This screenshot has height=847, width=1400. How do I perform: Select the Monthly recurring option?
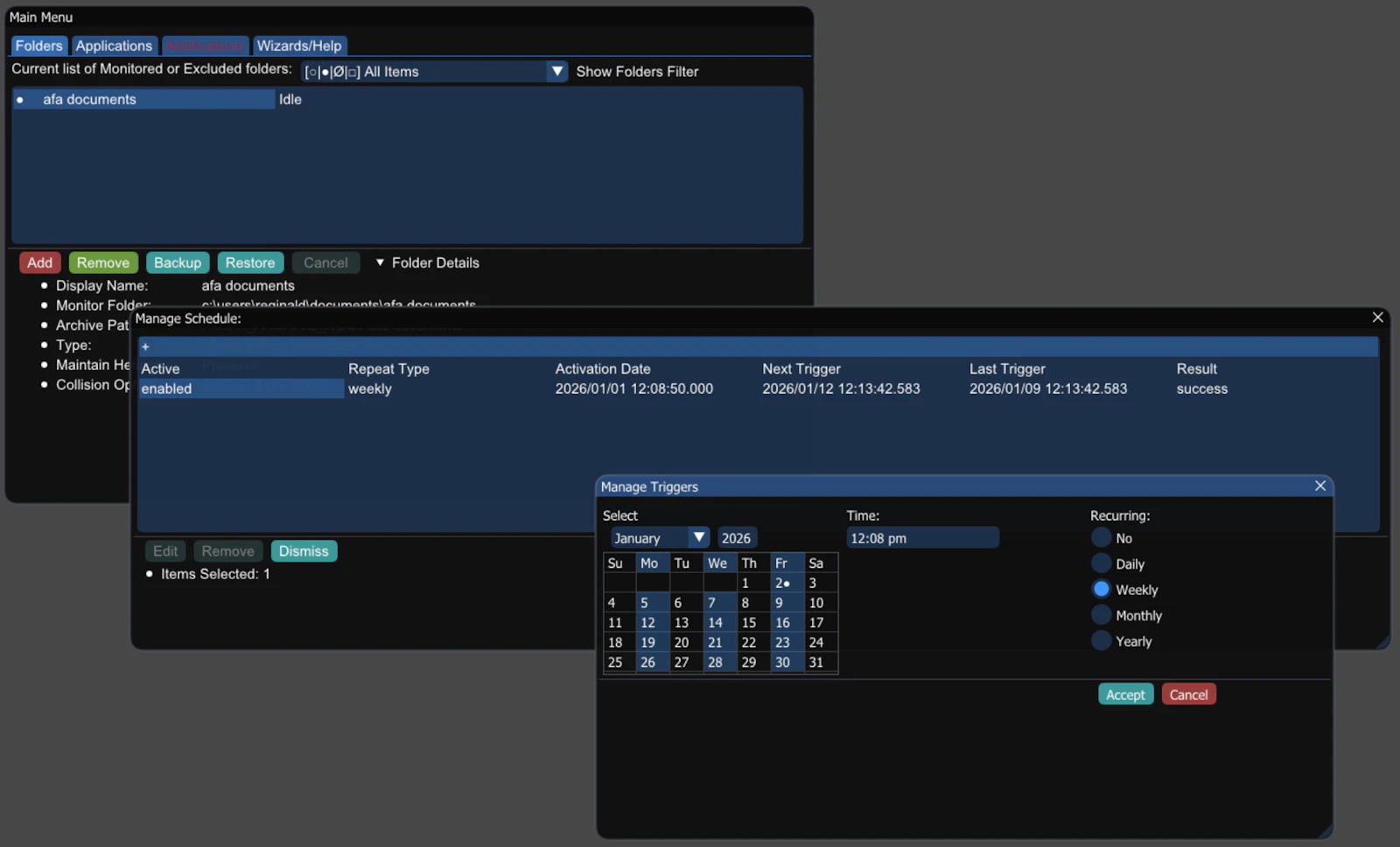1102,615
